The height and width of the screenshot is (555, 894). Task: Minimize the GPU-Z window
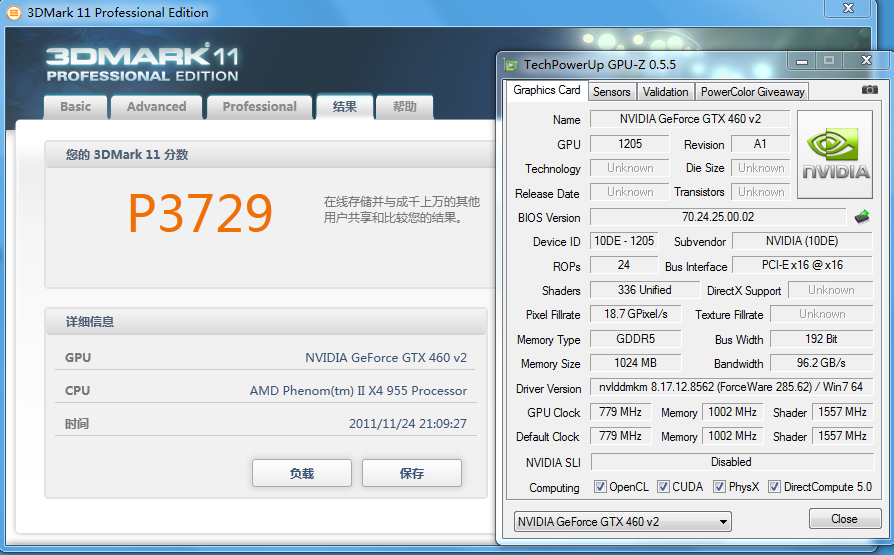798,61
